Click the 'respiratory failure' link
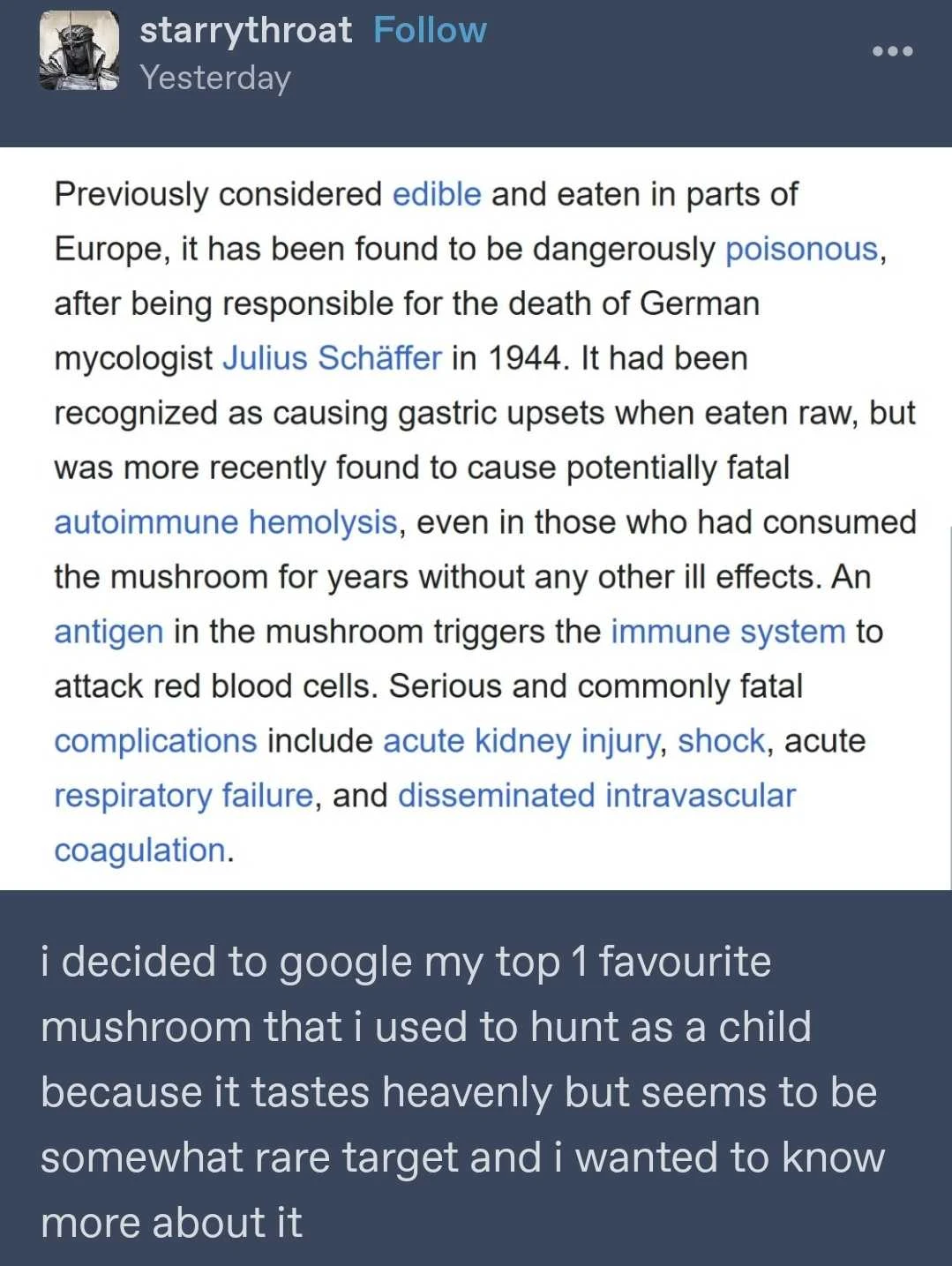Image resolution: width=952 pixels, height=1266 pixels. [184, 796]
